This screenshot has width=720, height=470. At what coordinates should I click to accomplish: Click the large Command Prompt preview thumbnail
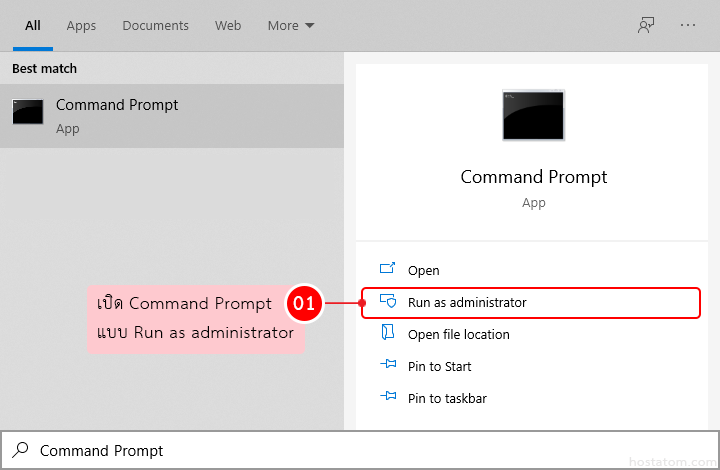point(533,115)
